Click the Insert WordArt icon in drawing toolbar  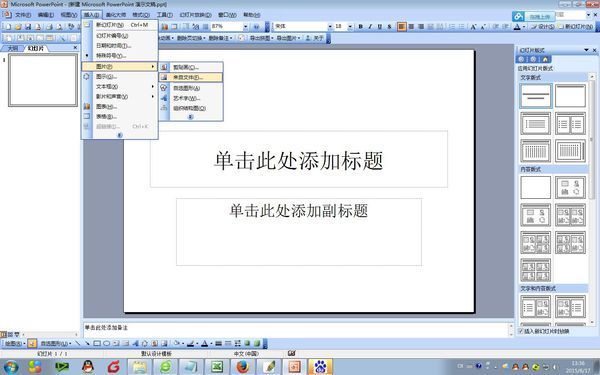(135, 343)
